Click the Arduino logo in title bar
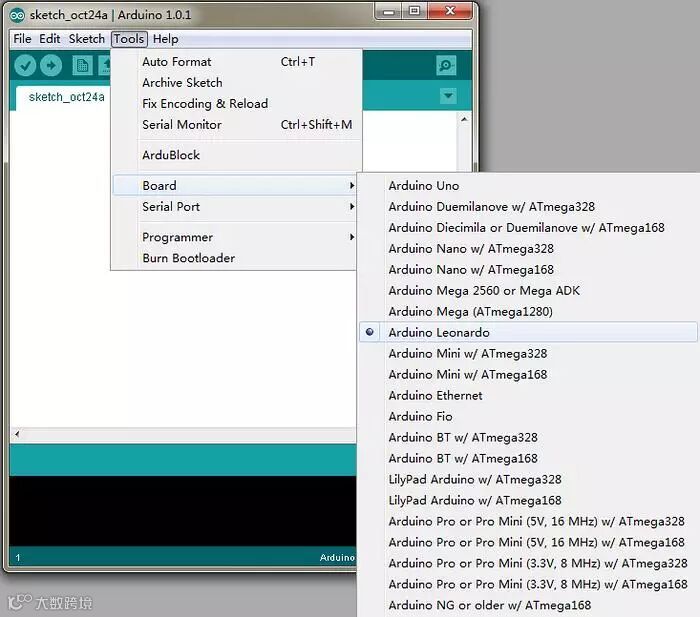Image resolution: width=700 pixels, height=617 pixels. [x=17, y=15]
